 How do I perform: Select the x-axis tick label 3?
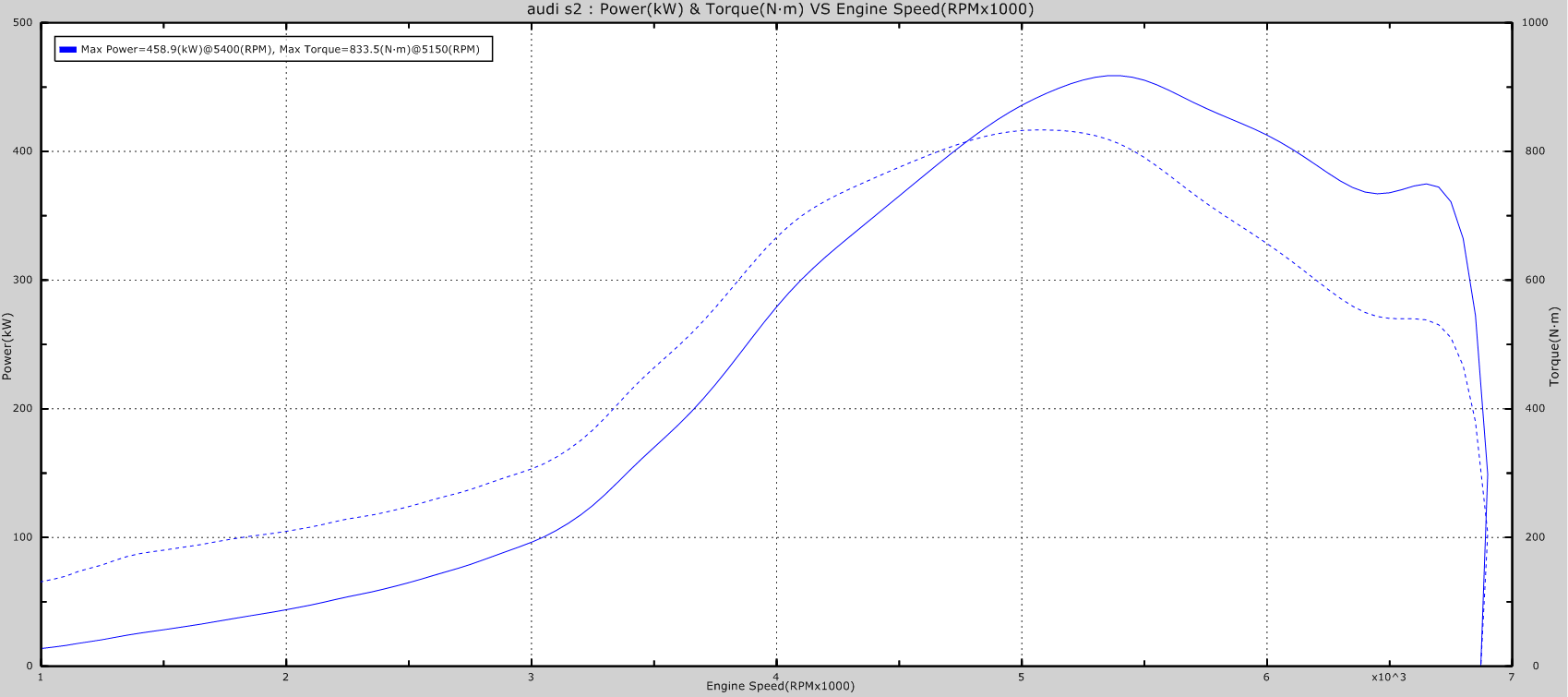coord(532,677)
